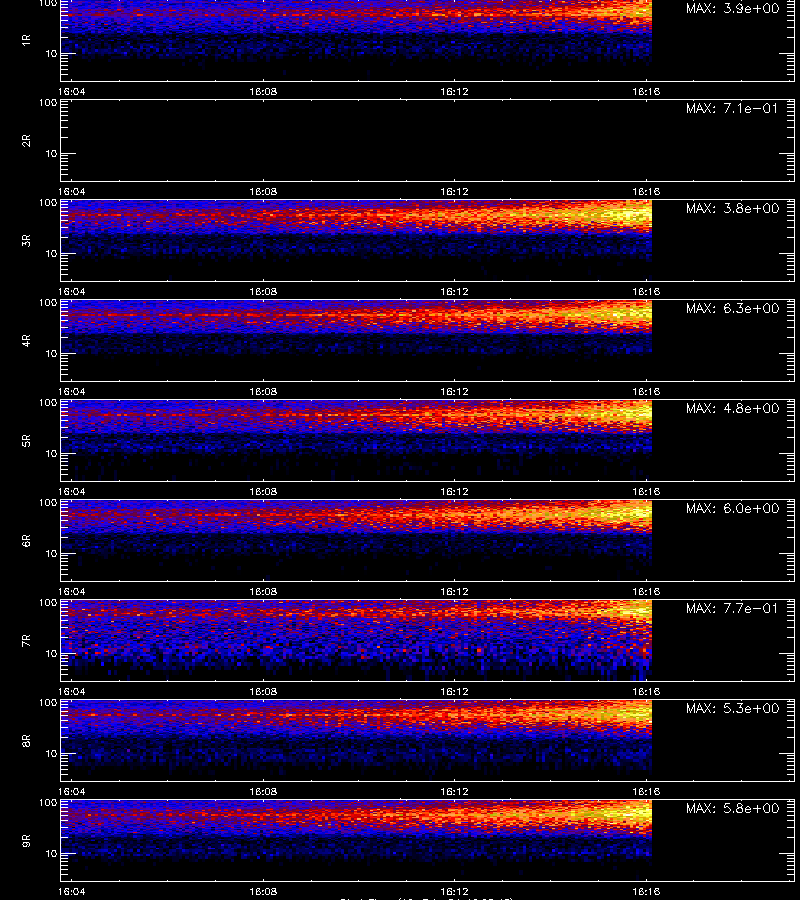Select the 16:04 label below the 2R panel
The height and width of the screenshot is (900, 800).
72,191
